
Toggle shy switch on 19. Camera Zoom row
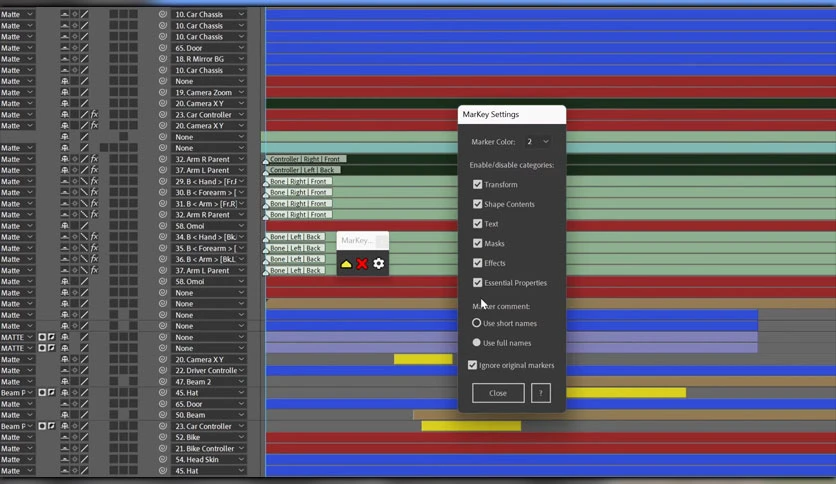tap(65, 92)
